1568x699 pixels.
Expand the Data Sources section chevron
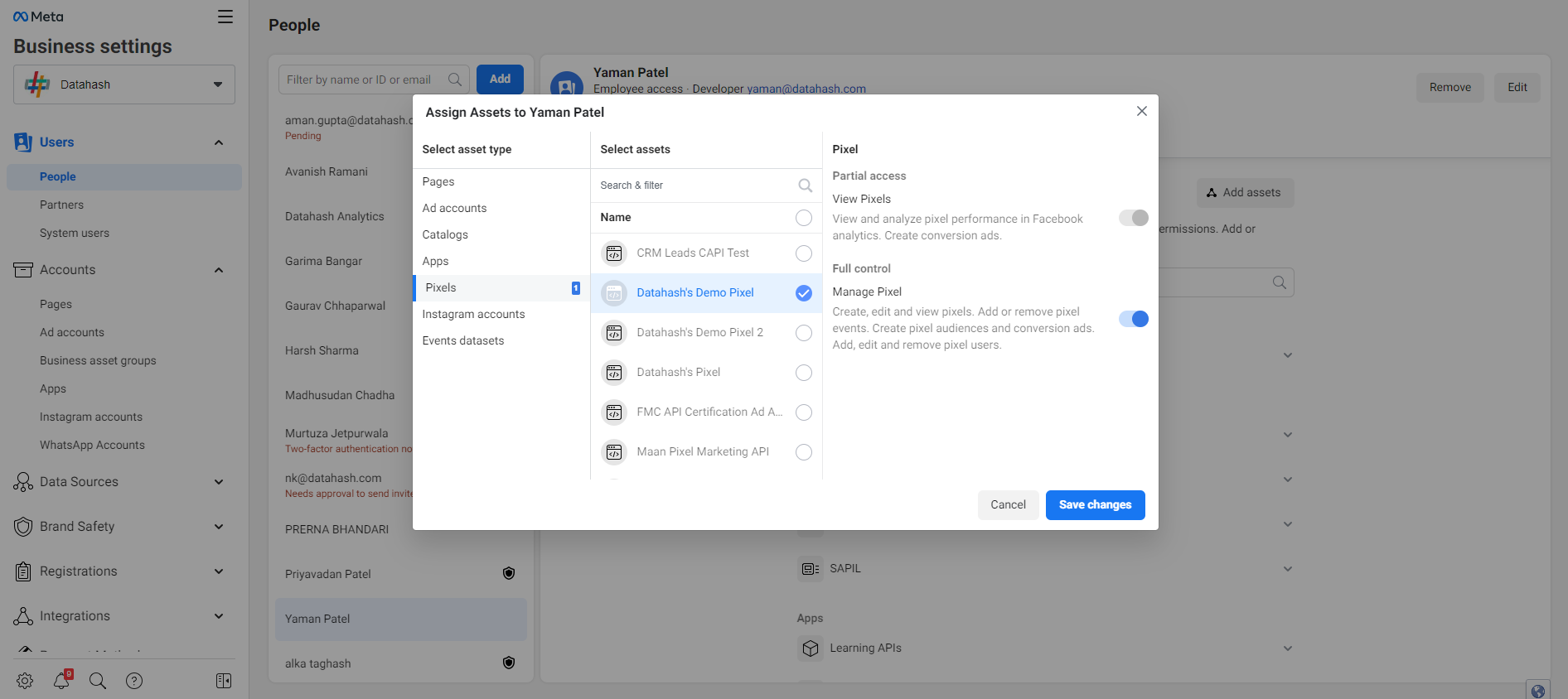pos(219,482)
